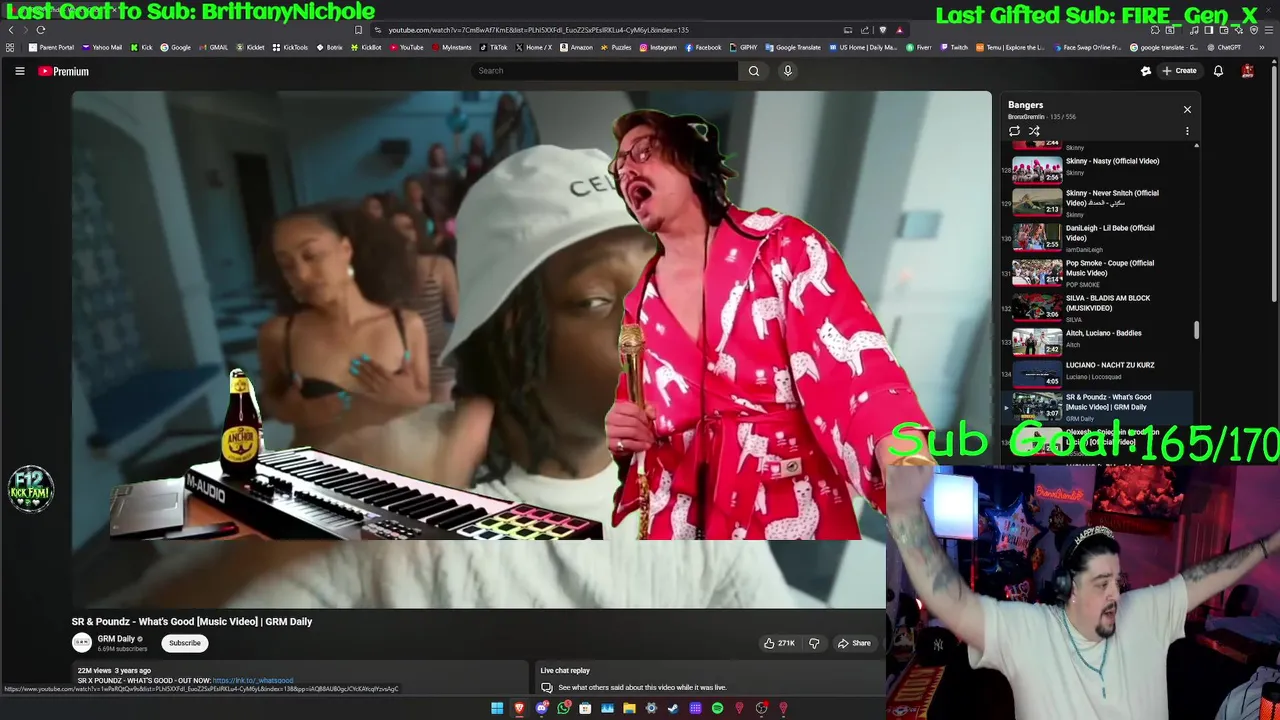Viewport: 1280px width, 720px height.
Task: Open WhatsApp from the taskbar
Action: [x=563, y=708]
